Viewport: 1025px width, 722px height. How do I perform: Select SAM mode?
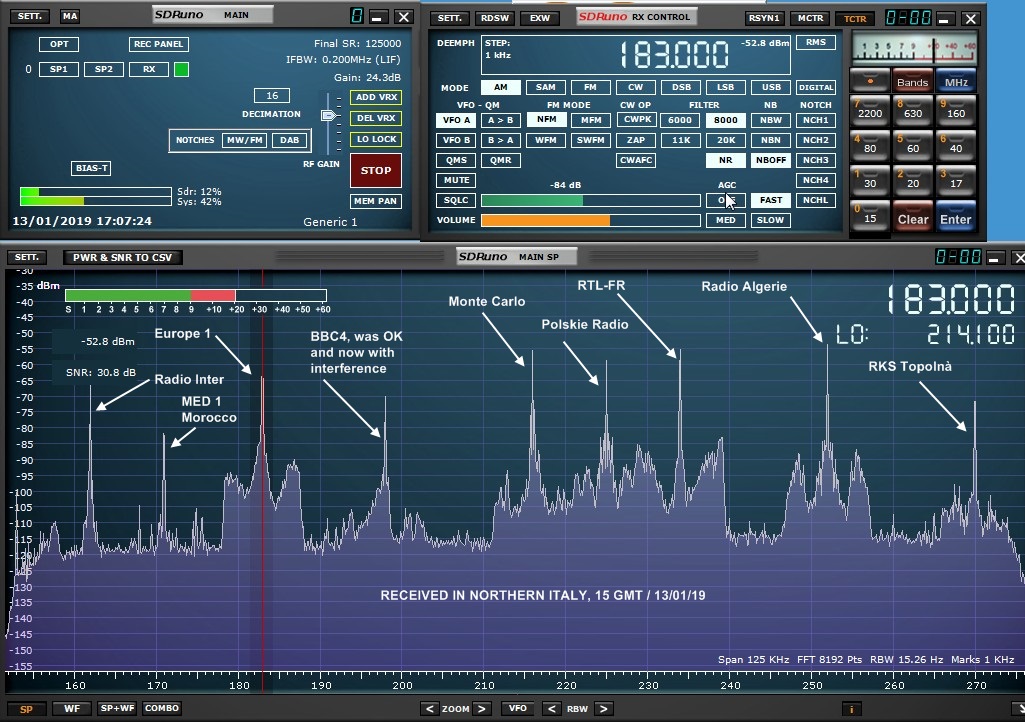tap(546, 87)
